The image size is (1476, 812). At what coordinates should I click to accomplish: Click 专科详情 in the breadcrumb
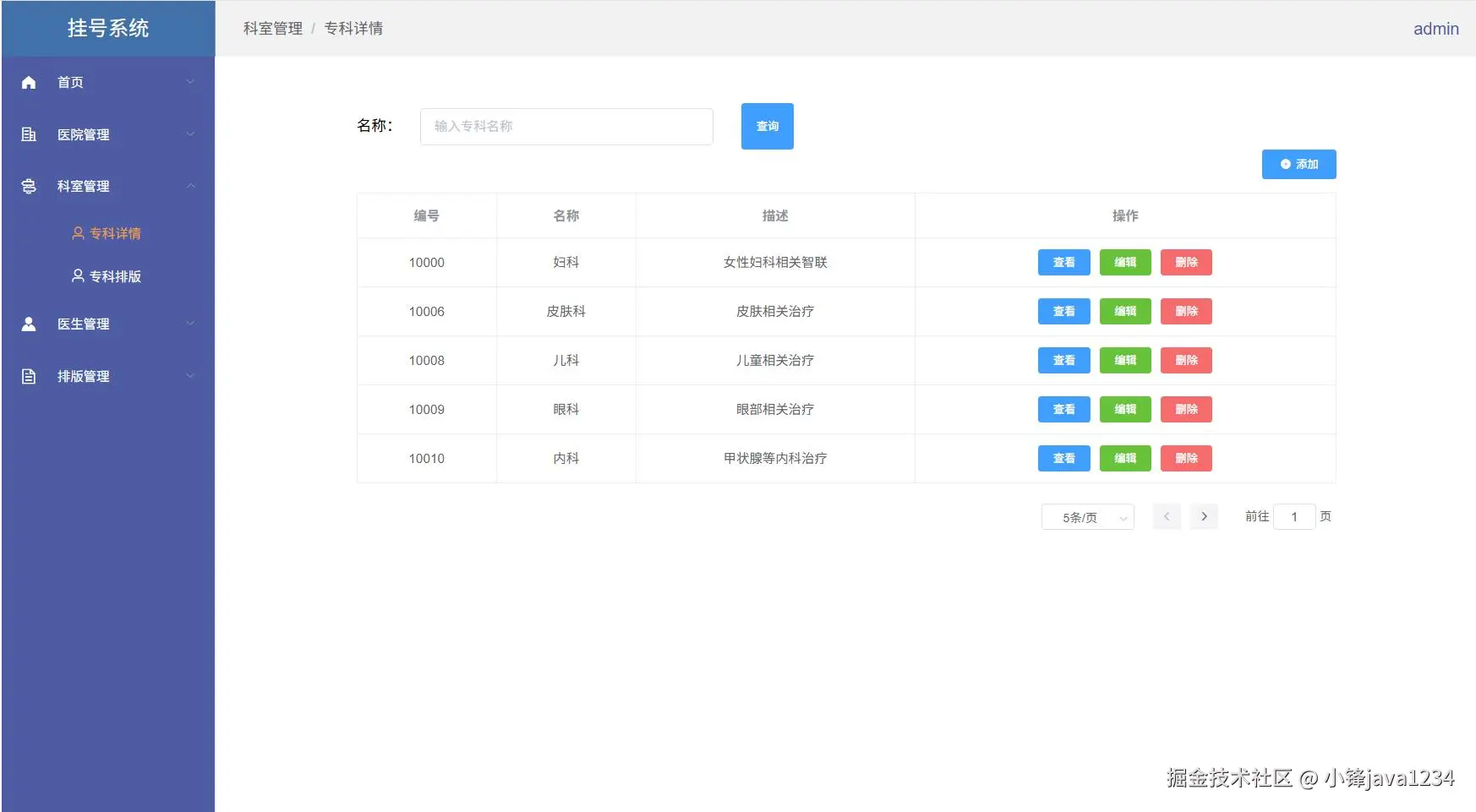(x=353, y=29)
